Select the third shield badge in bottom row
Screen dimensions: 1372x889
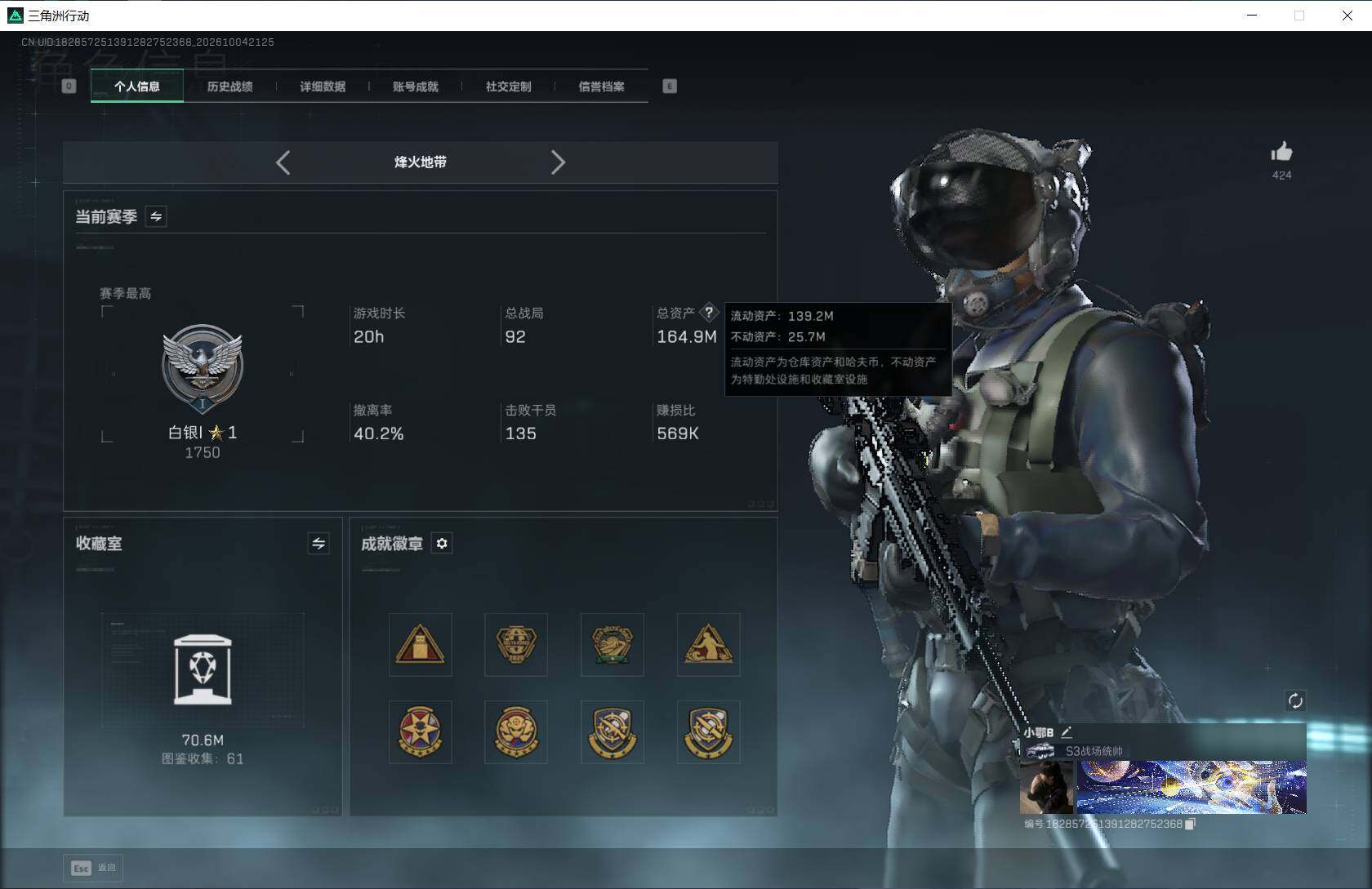(x=612, y=732)
